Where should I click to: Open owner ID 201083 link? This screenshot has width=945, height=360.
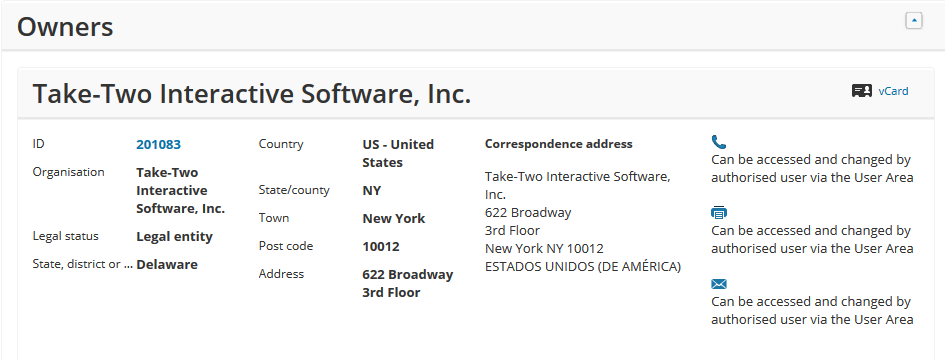[159, 144]
